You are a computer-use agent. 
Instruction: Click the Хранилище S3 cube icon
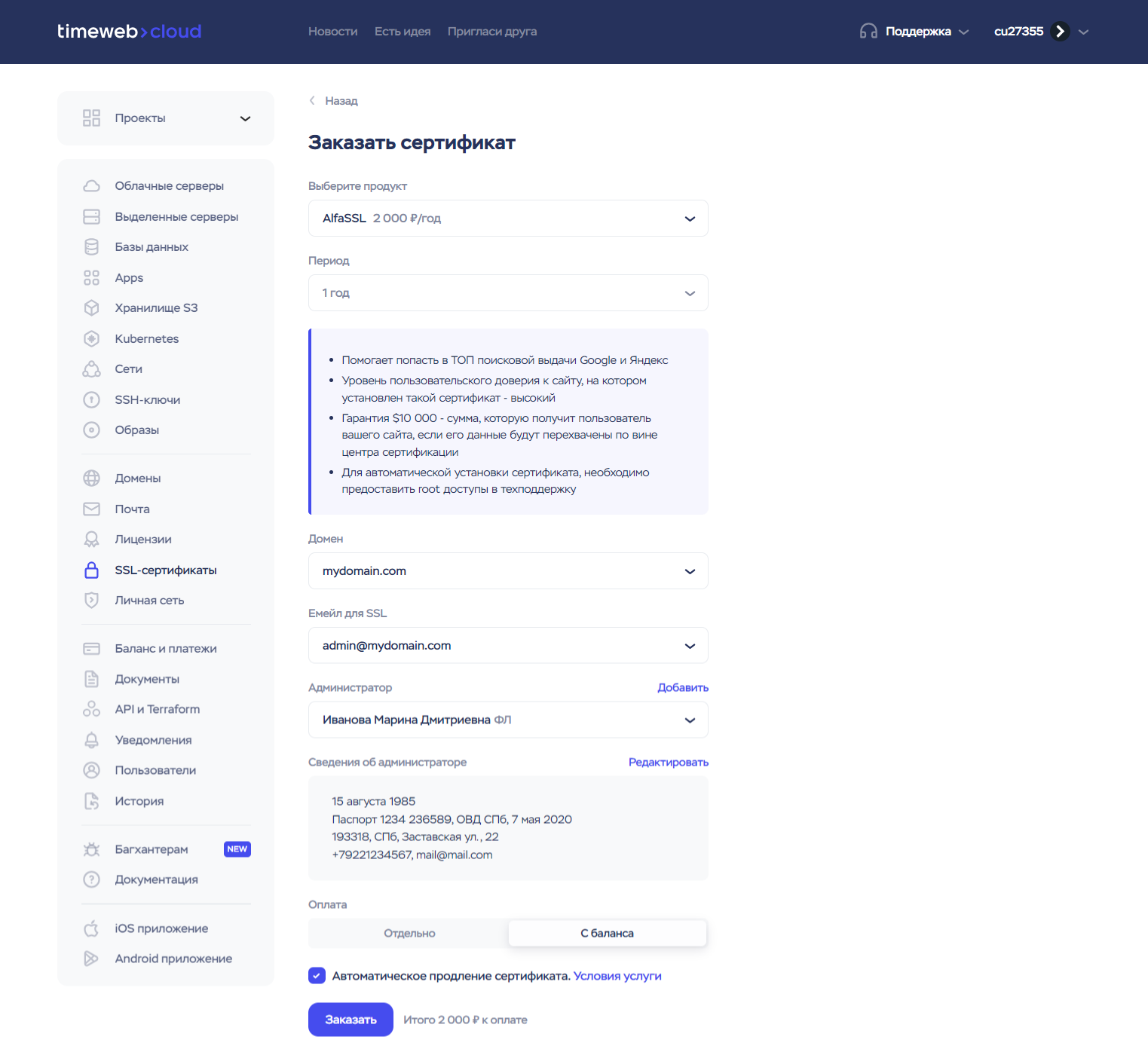coord(91,308)
